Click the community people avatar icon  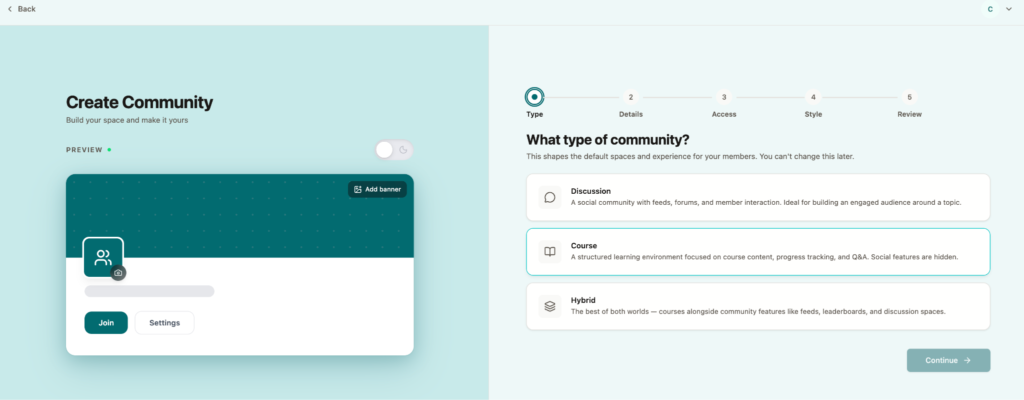(x=103, y=257)
